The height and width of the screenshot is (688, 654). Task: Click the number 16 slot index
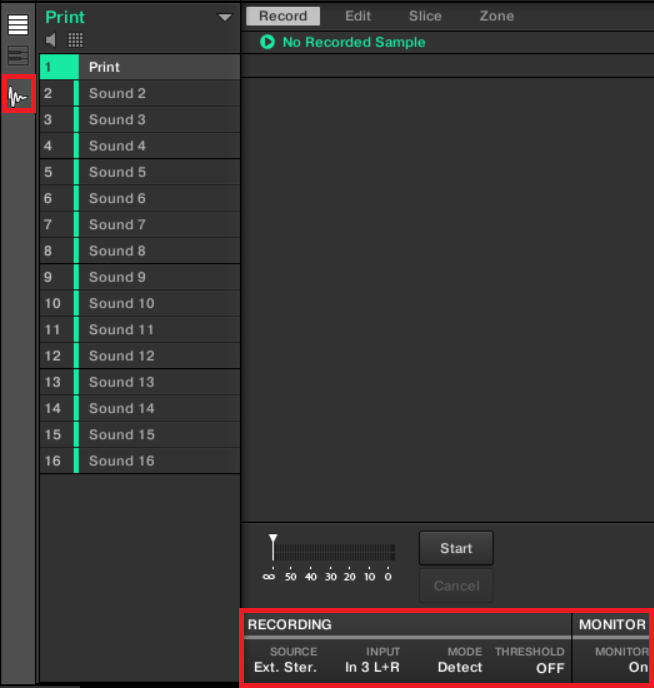click(x=53, y=461)
